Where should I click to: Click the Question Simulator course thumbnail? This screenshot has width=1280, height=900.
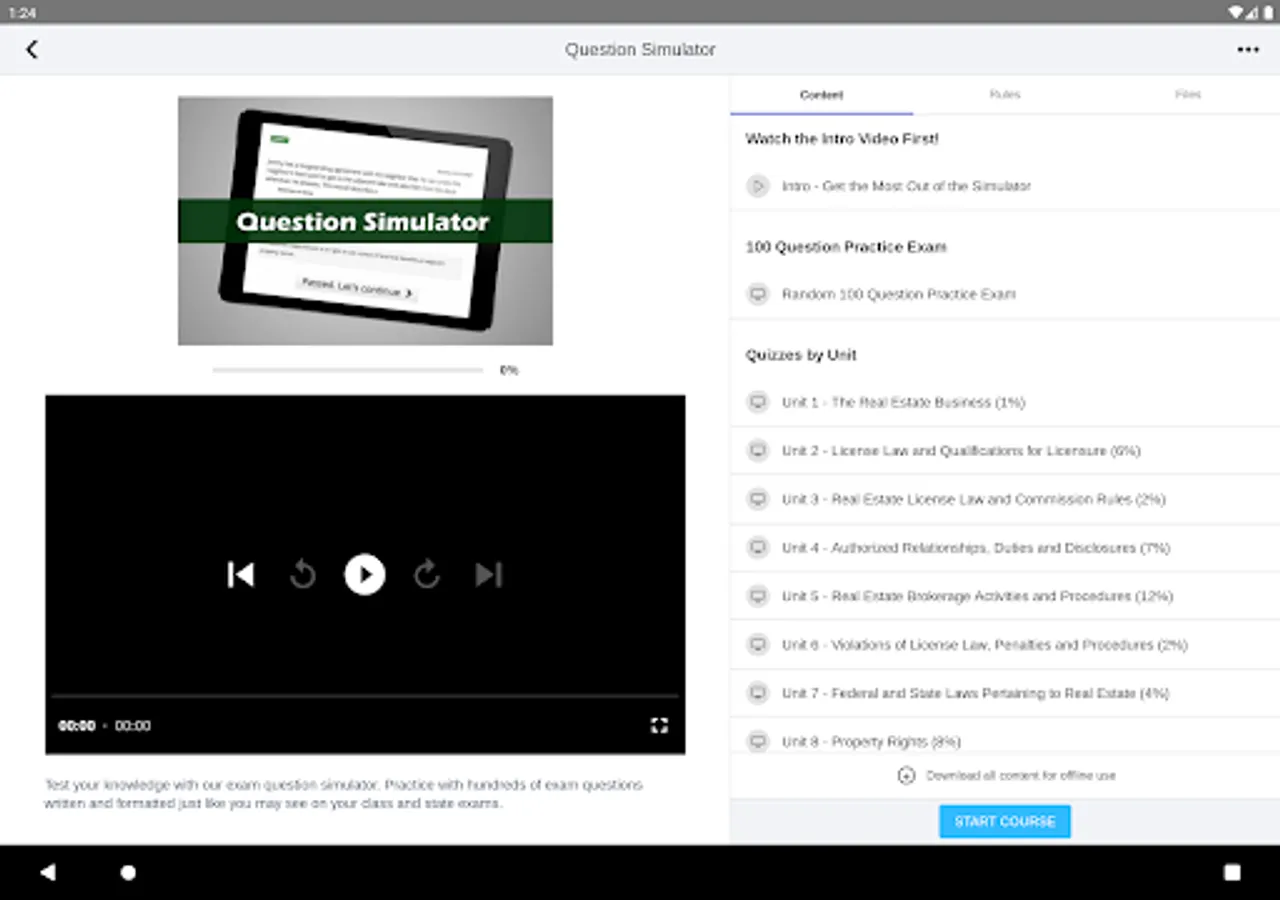point(365,221)
